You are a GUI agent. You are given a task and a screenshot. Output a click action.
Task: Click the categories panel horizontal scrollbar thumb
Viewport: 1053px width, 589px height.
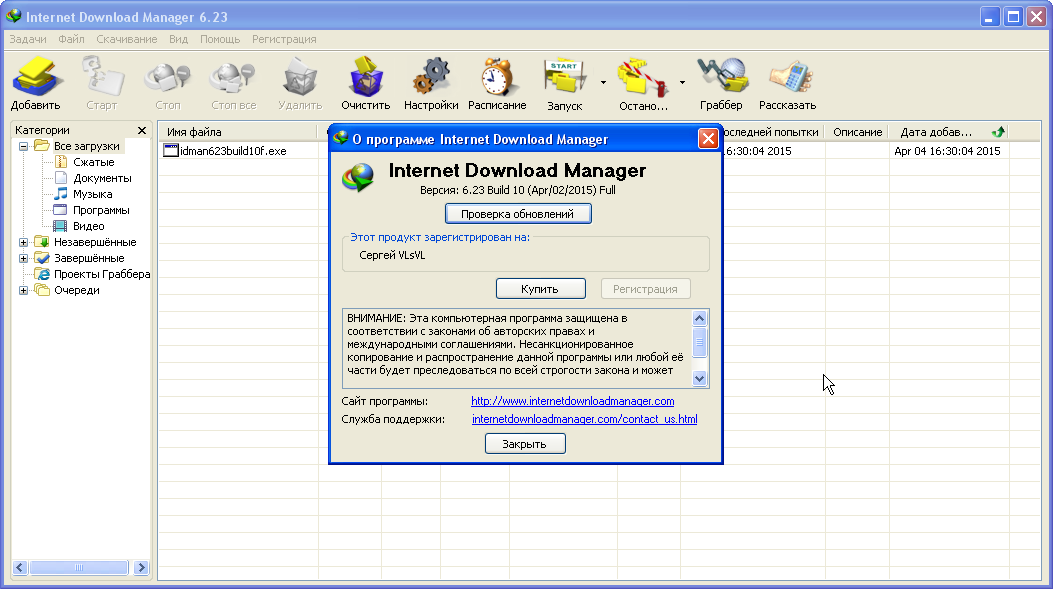[x=79, y=568]
